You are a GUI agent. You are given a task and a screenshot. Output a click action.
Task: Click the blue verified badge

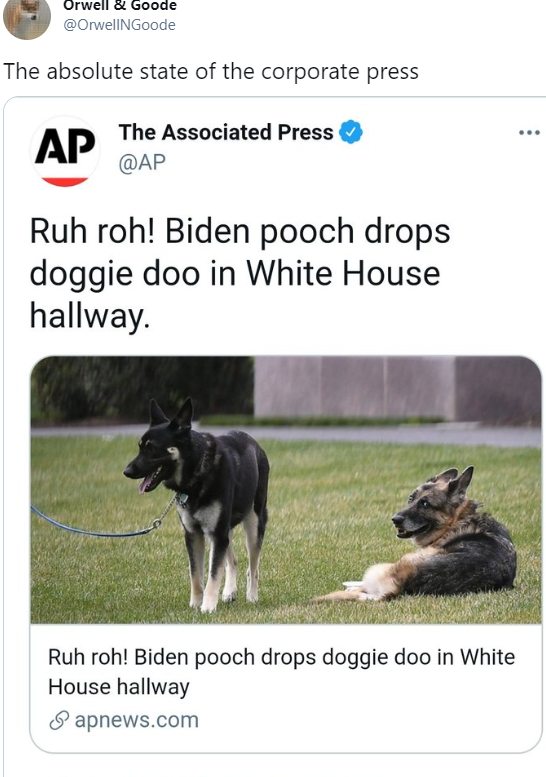tap(351, 132)
